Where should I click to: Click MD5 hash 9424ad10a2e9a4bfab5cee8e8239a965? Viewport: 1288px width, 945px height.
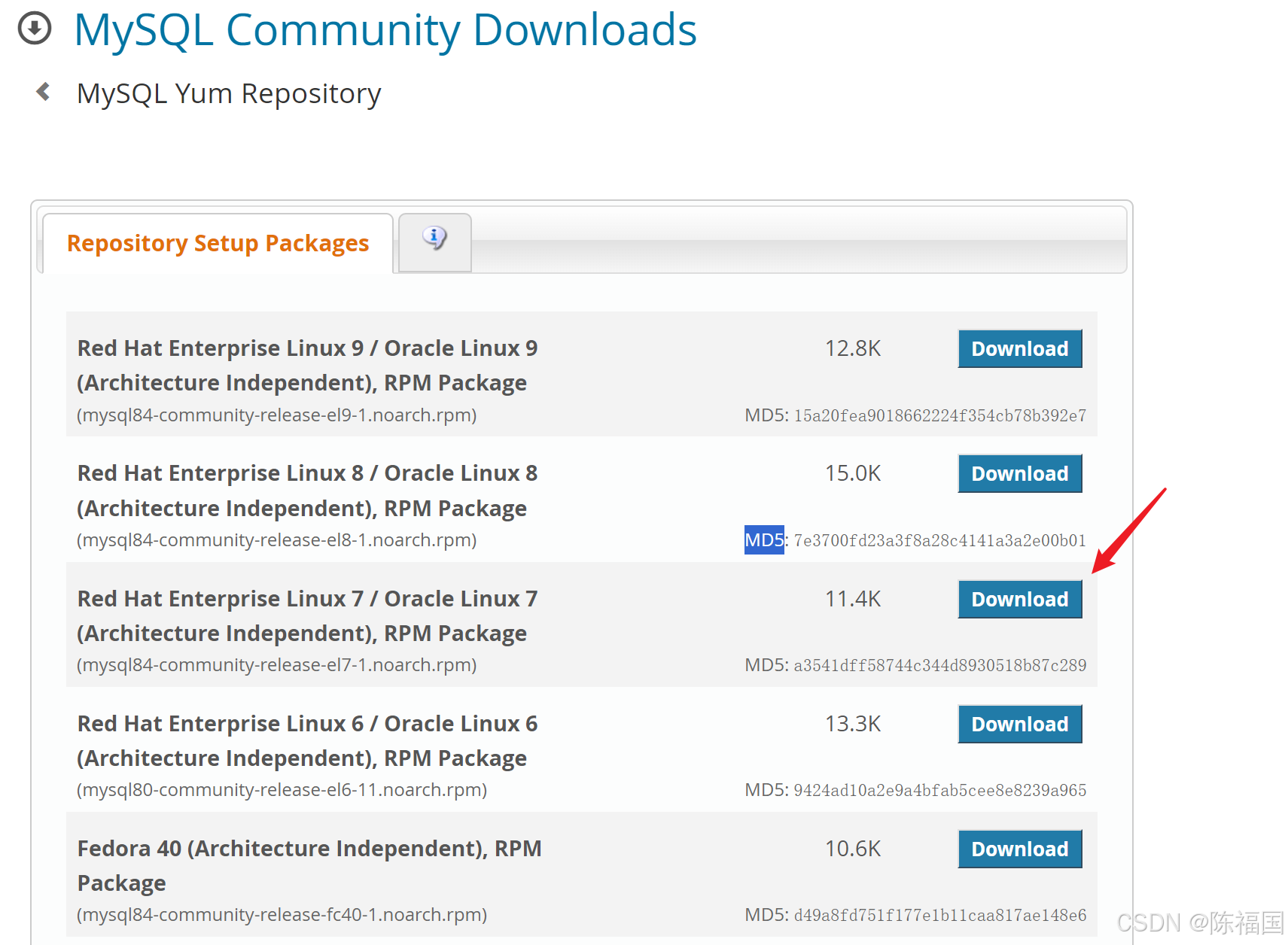coord(940,790)
